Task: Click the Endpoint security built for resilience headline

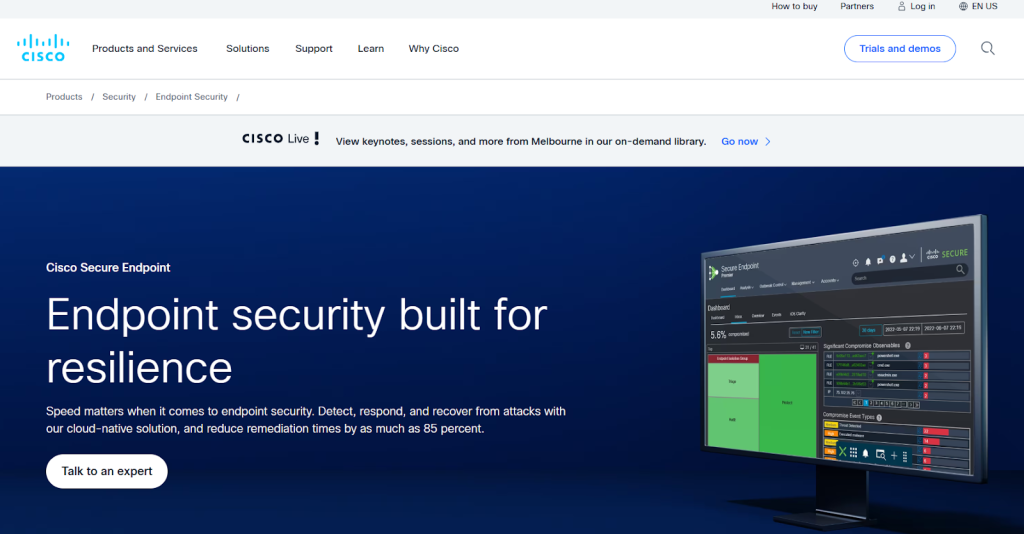Action: (296, 341)
